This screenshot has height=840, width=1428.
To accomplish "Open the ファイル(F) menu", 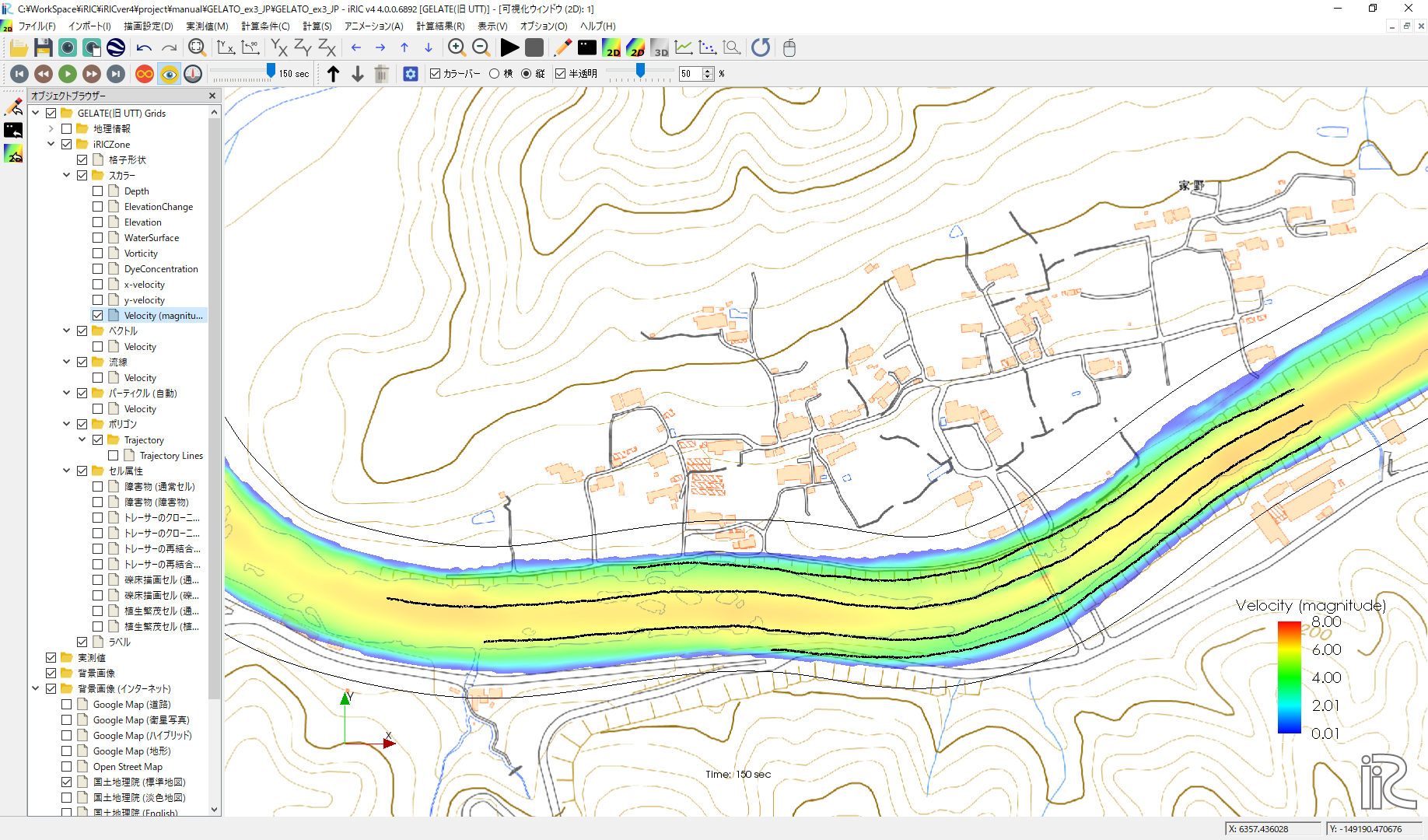I will pos(37,26).
